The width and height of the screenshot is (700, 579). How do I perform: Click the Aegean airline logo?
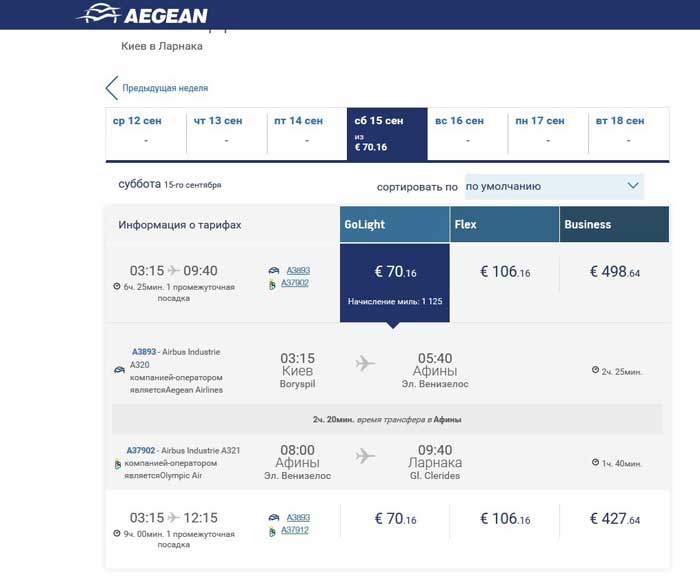pyautogui.click(x=142, y=14)
